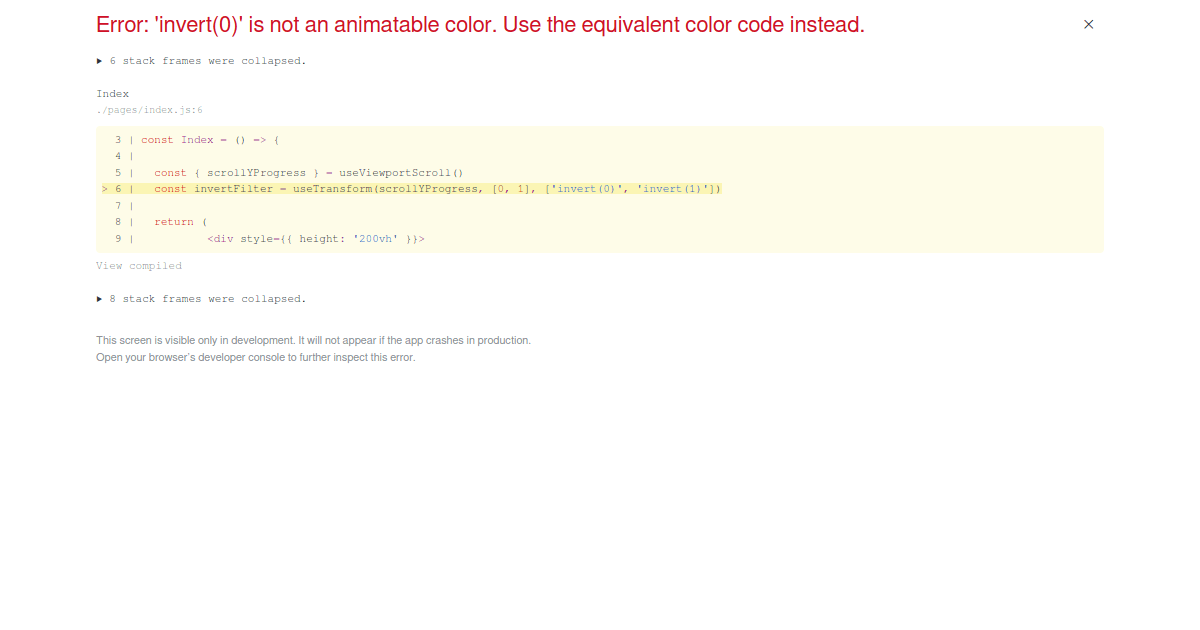Click the disclosure triangle before '8 stack frames'
The image size is (1200, 630).
[x=99, y=298]
